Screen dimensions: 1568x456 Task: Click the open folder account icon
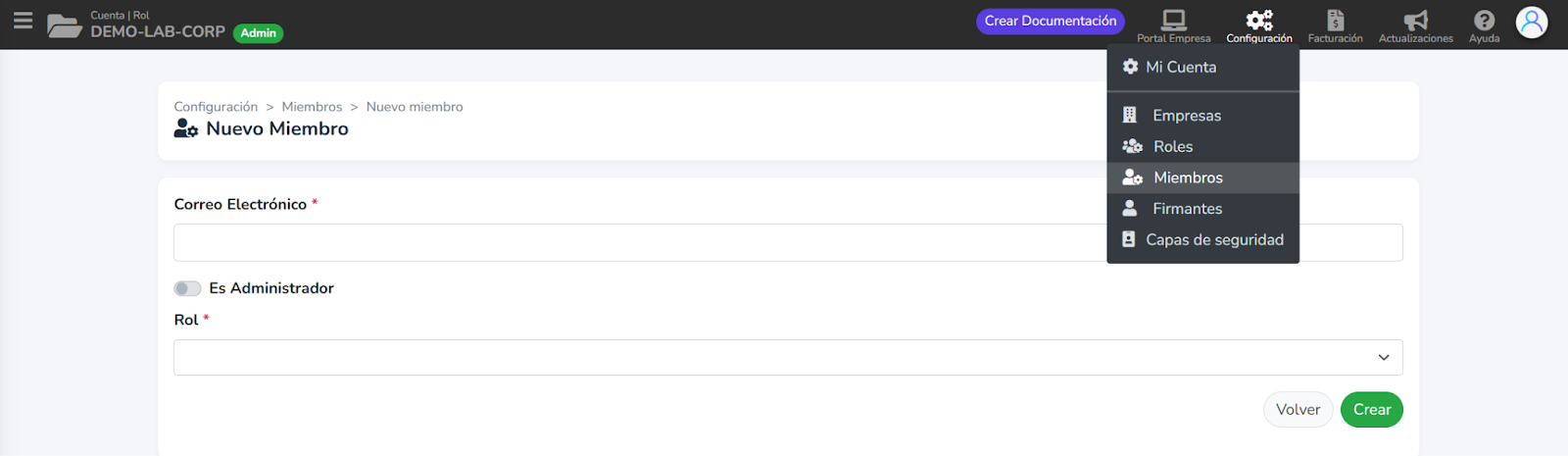[65, 25]
